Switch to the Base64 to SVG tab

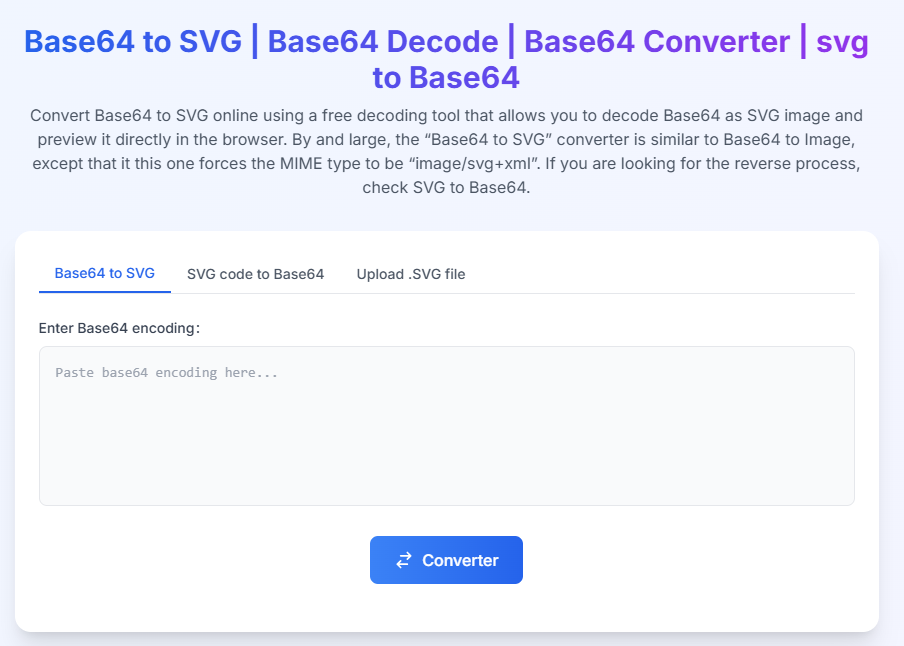[x=104, y=273]
